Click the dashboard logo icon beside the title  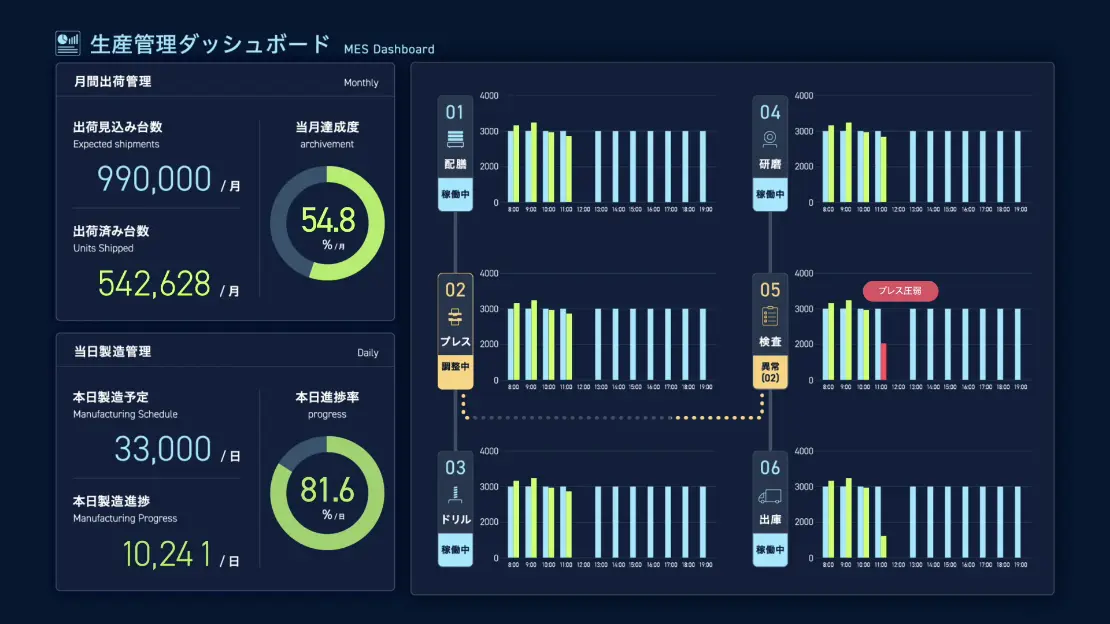click(x=68, y=43)
